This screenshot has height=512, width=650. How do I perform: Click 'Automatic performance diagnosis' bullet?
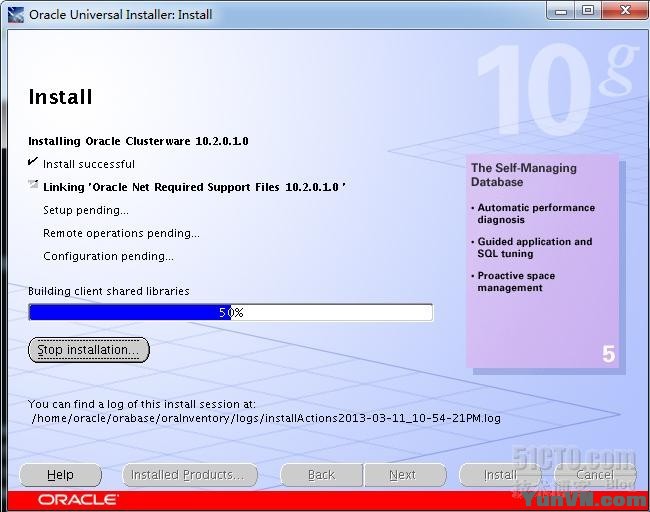(536, 214)
